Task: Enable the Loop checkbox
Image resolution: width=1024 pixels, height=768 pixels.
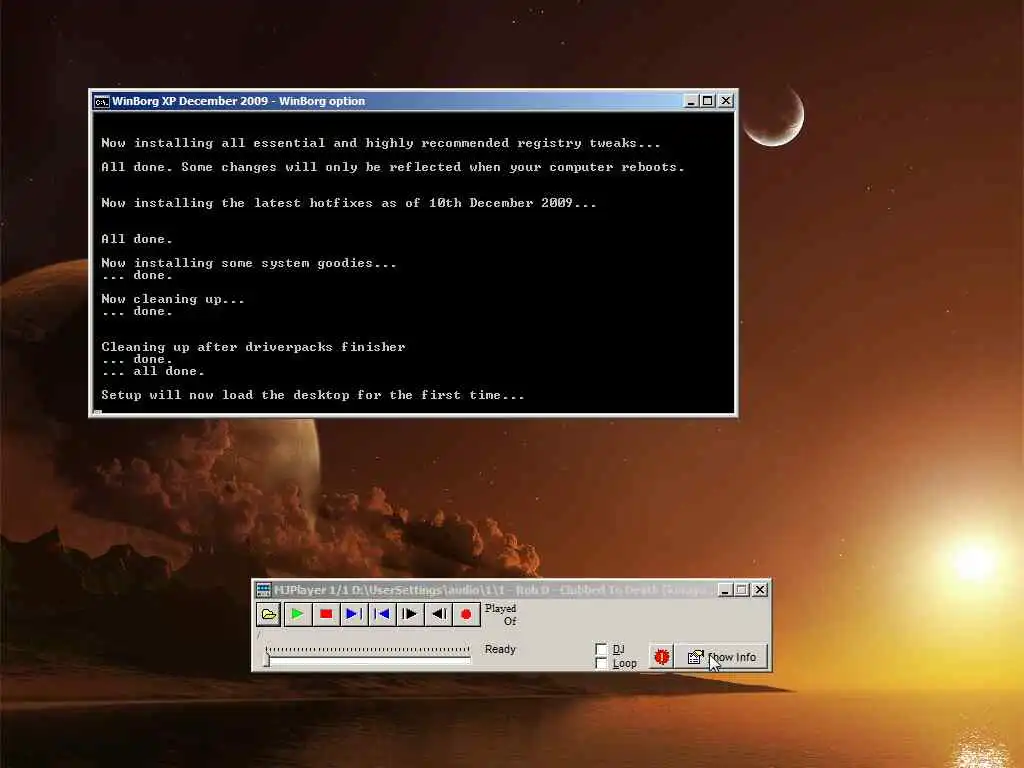Action: pos(601,664)
